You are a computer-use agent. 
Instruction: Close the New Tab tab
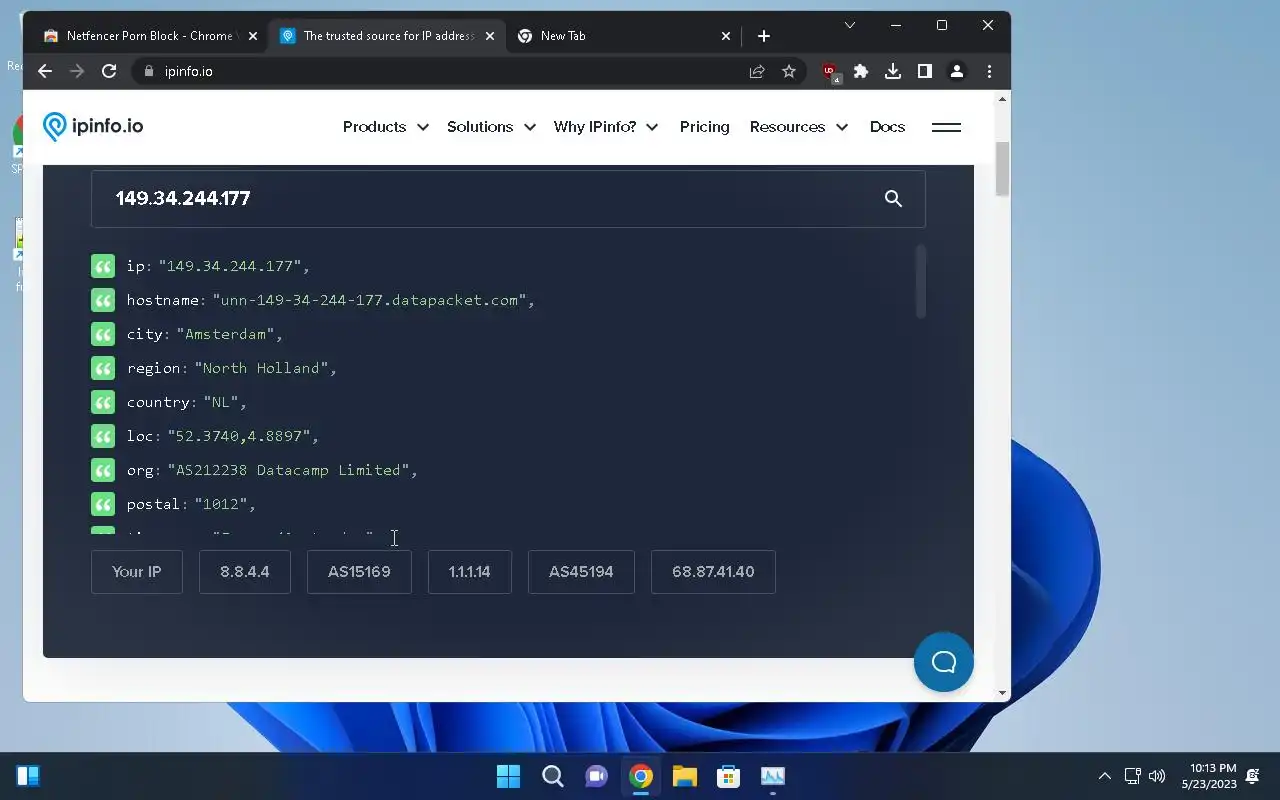pos(726,36)
